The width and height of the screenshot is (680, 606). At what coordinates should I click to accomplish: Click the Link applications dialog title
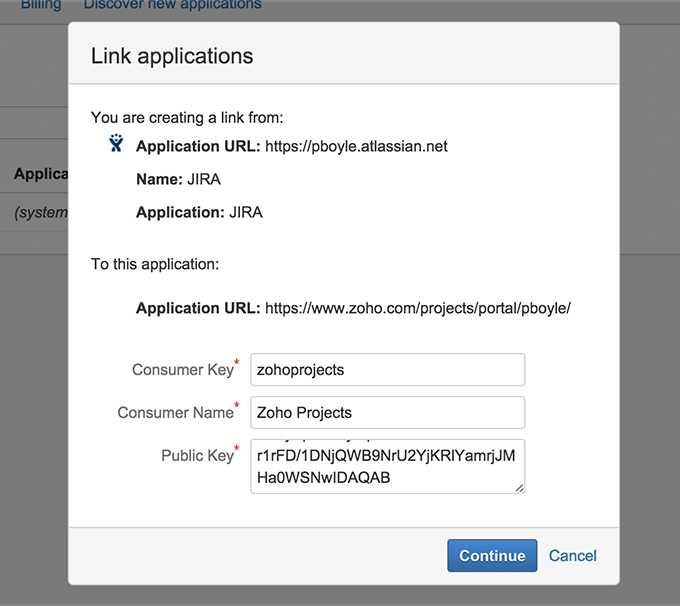[172, 55]
